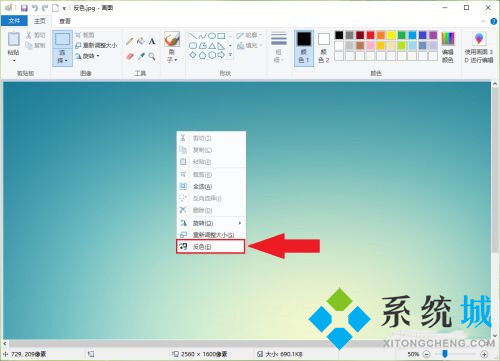The width and height of the screenshot is (500, 361).
Task: Pick the red color swatch
Action: point(370,35)
